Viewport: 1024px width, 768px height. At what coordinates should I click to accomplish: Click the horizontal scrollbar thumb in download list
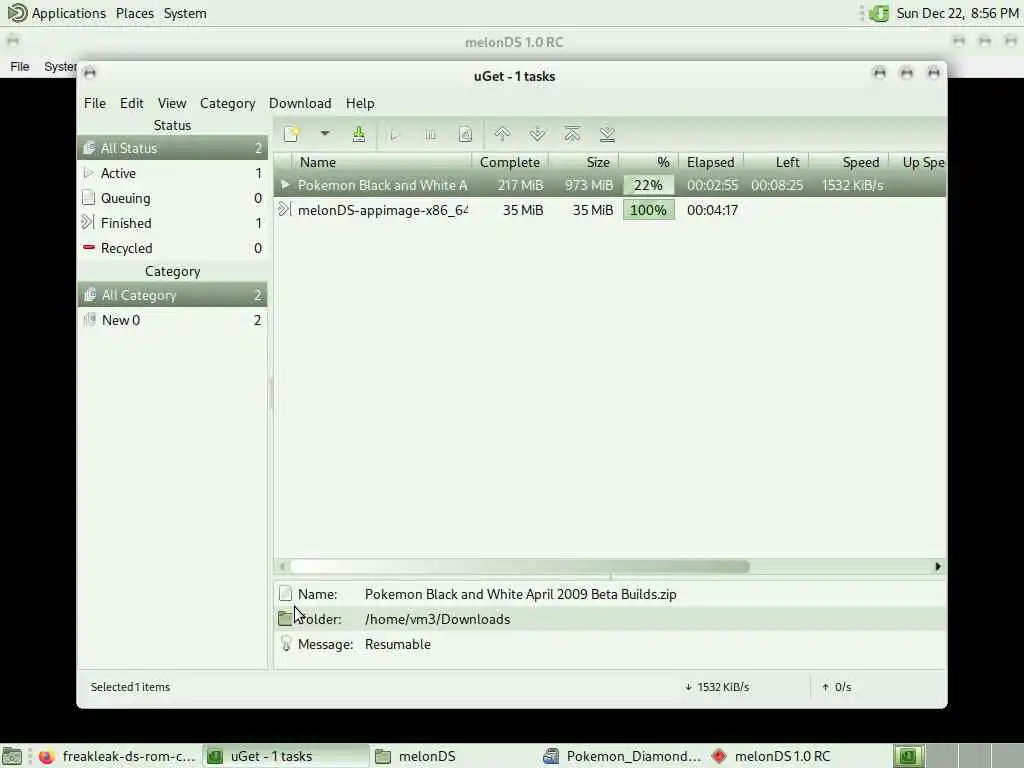click(x=519, y=566)
